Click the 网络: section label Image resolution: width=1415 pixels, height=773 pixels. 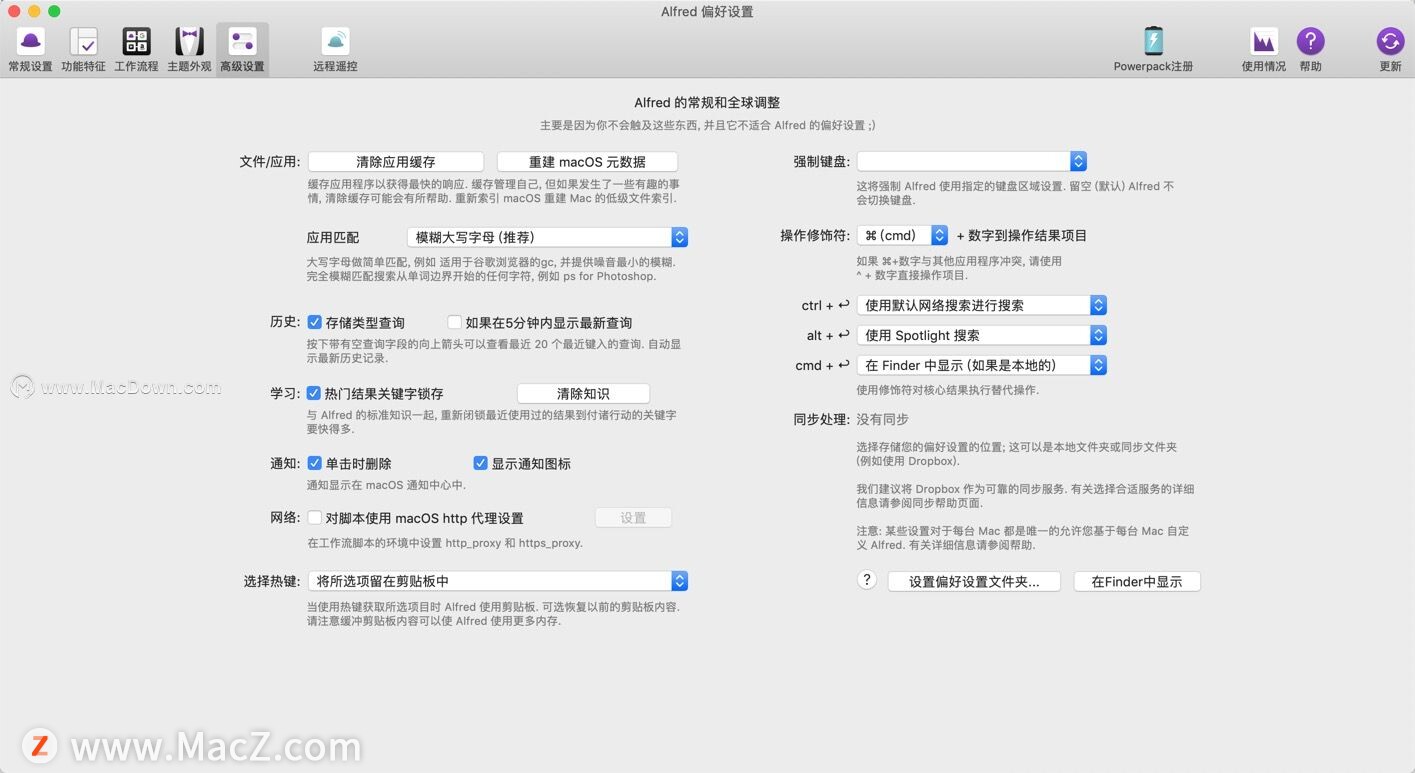pos(285,518)
